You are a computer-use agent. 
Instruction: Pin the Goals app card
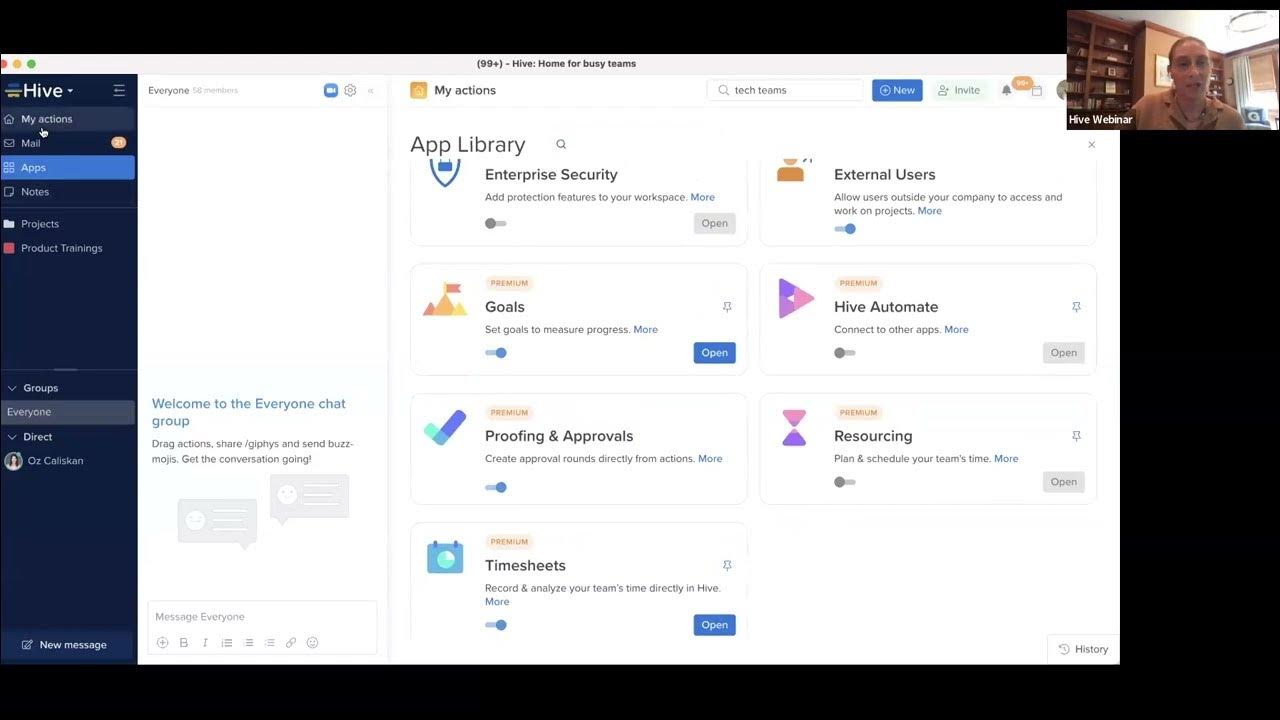click(x=727, y=306)
